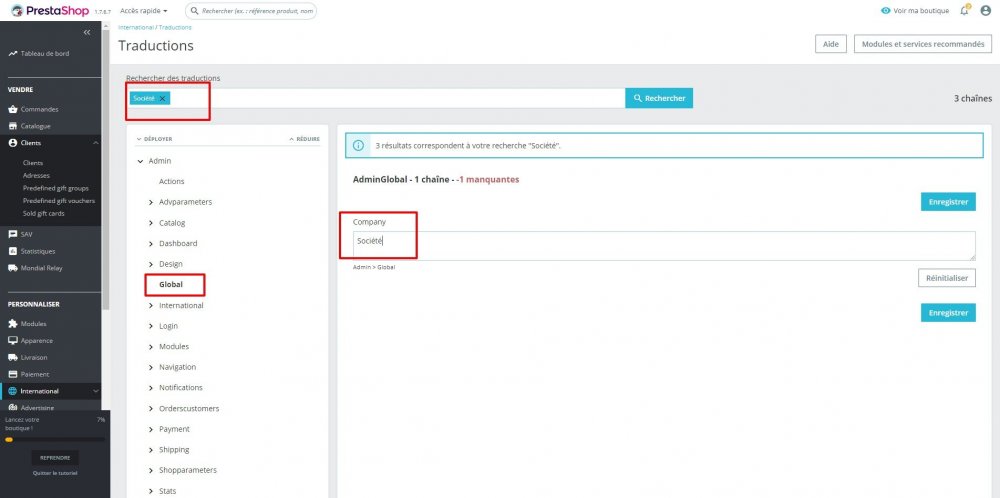Open notifications bell icon
The width and height of the screenshot is (1000, 498).
pyautogui.click(x=965, y=11)
